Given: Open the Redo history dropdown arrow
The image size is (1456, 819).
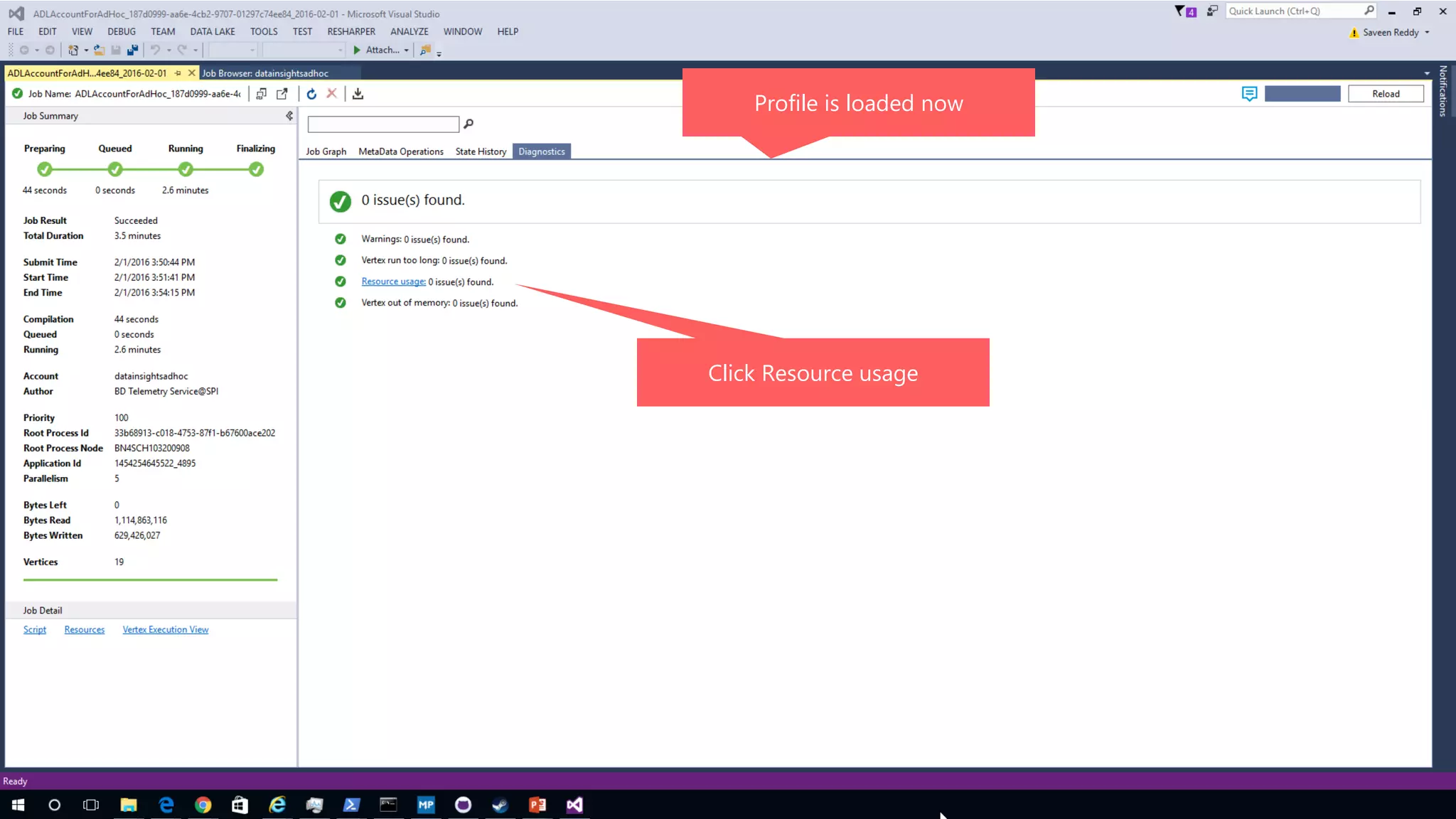Looking at the screenshot, I should 196,50.
